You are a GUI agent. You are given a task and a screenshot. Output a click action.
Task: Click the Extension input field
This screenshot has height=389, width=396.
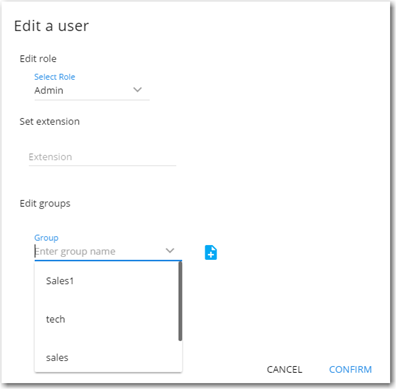tap(102, 157)
